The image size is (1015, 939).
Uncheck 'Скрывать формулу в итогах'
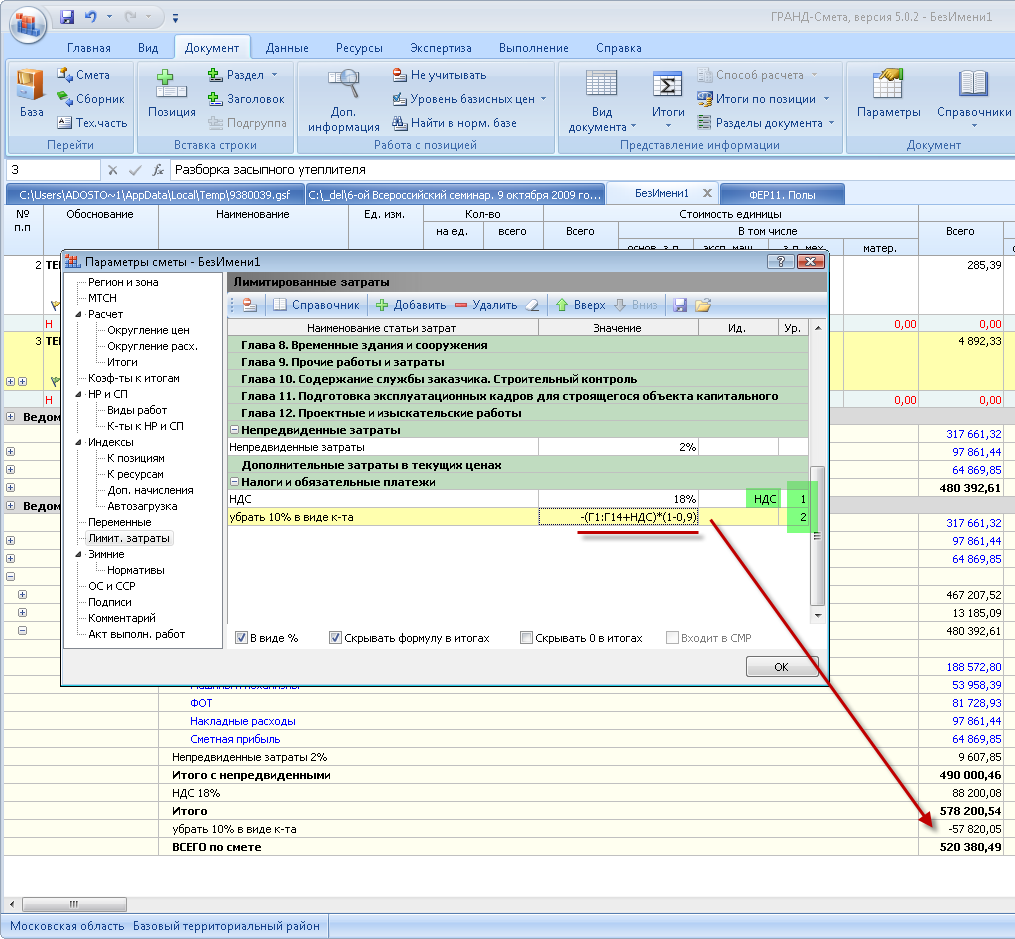[x=336, y=638]
